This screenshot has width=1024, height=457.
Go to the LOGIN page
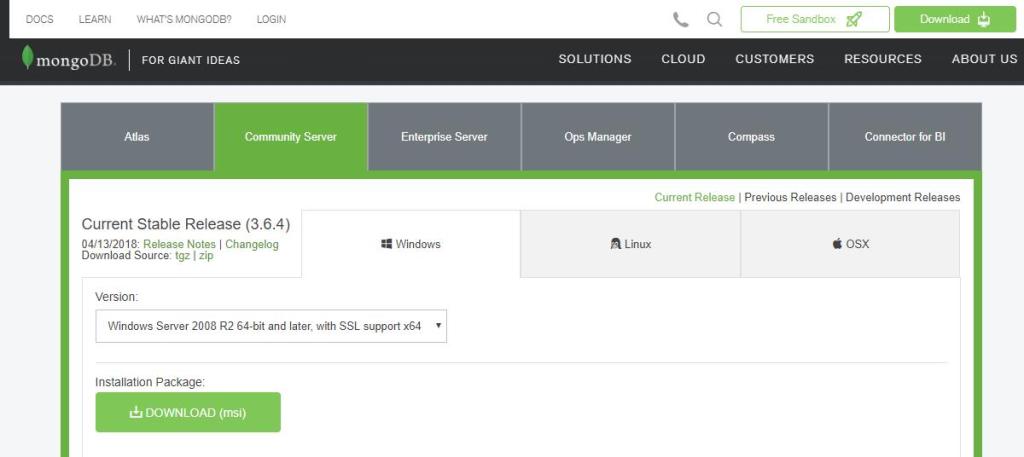tap(271, 20)
